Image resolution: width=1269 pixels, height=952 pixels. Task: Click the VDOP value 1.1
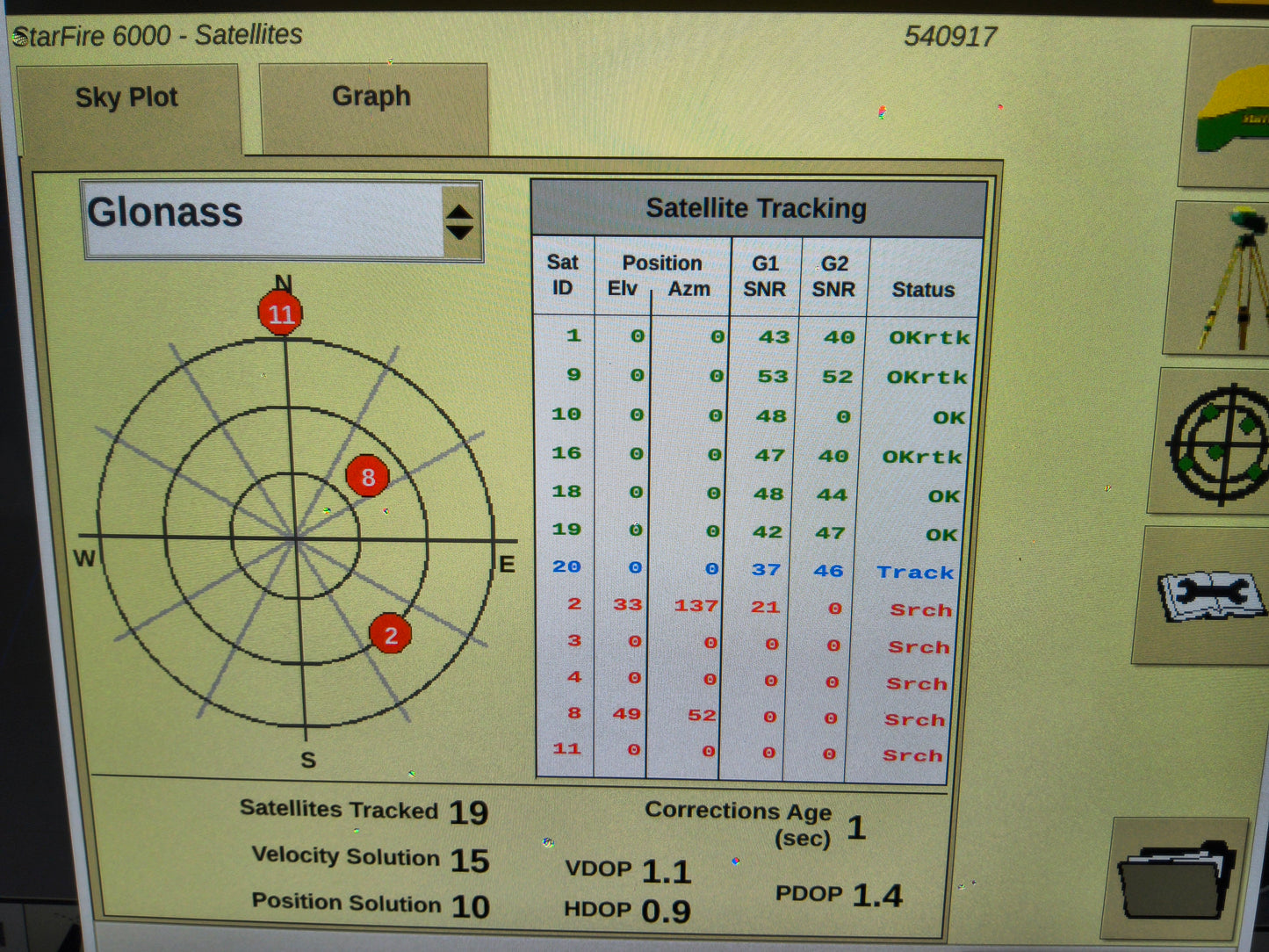tap(667, 872)
